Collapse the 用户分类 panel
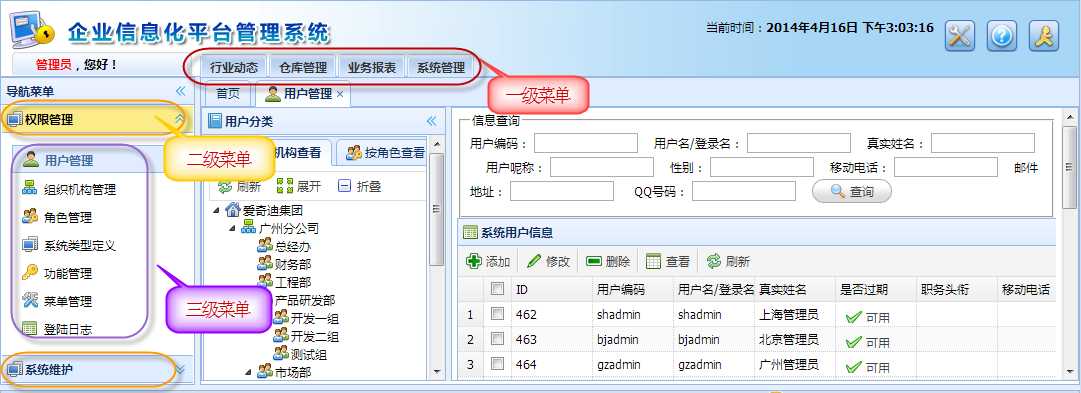 pos(432,121)
